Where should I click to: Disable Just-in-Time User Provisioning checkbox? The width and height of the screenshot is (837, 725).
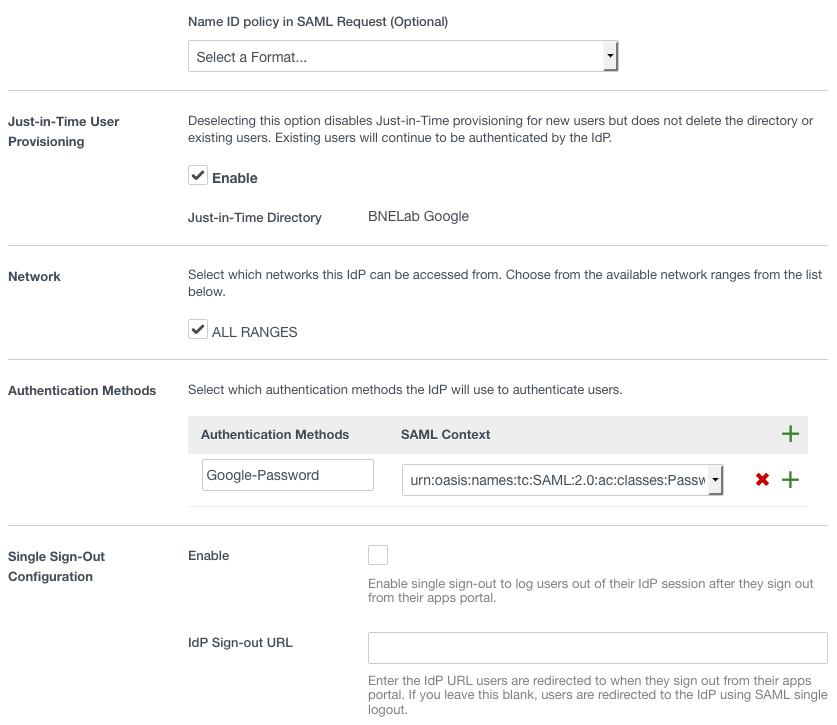[198, 176]
